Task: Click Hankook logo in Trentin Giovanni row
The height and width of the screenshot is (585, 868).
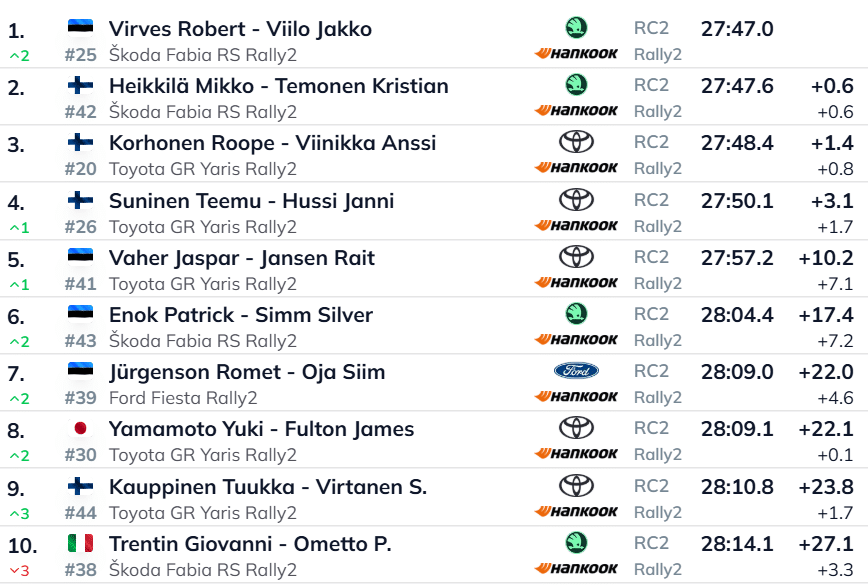Action: (x=576, y=568)
